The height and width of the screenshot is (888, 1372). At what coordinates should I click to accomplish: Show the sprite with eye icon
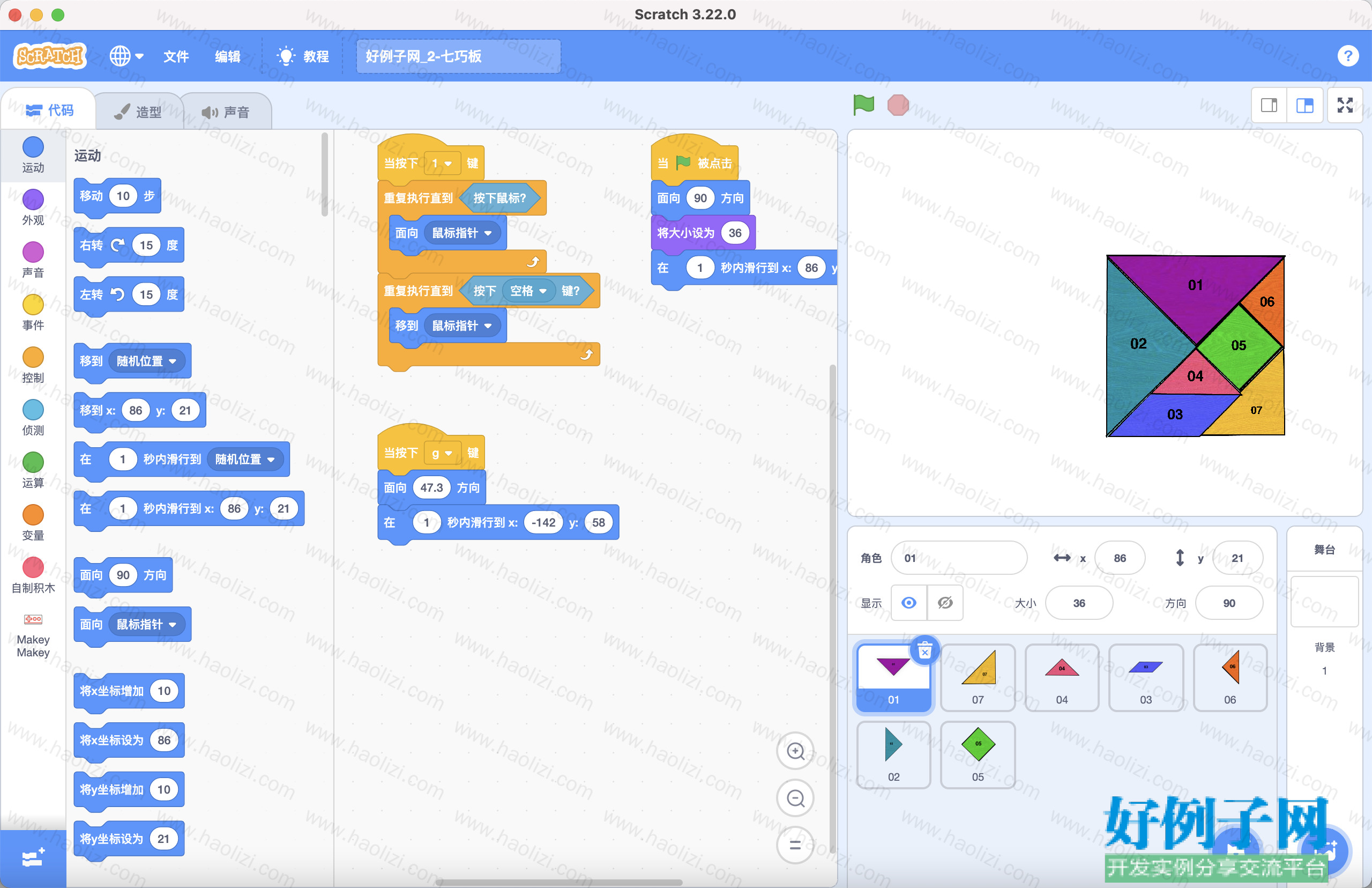pyautogui.click(x=909, y=603)
